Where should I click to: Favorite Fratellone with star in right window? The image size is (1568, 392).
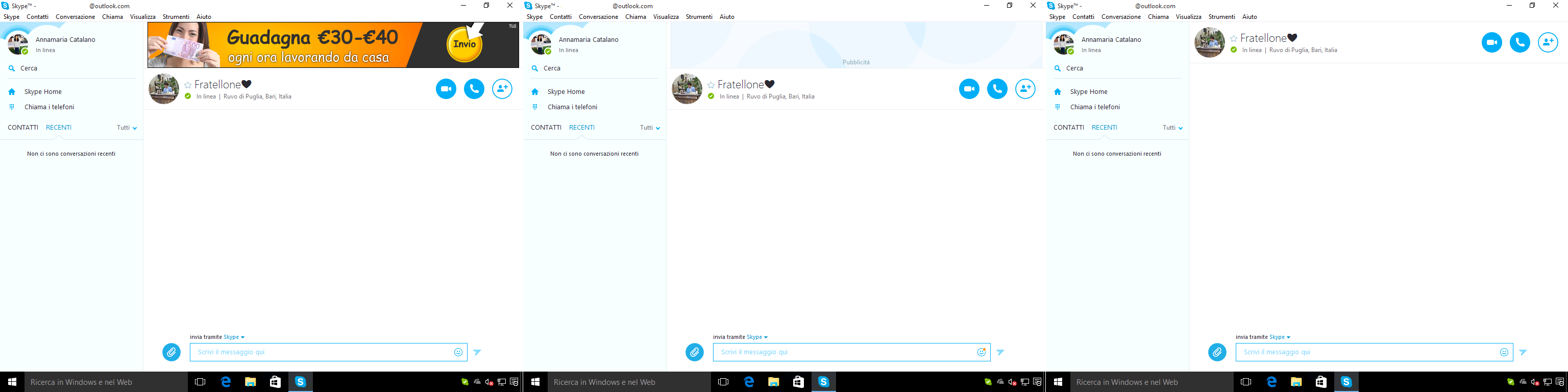[x=1234, y=39]
